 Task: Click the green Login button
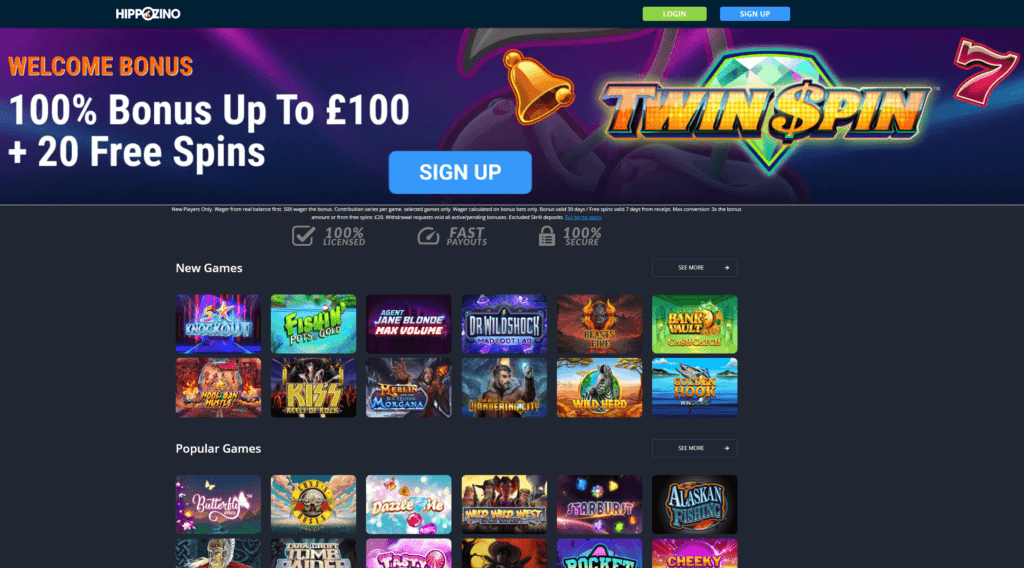coord(675,14)
